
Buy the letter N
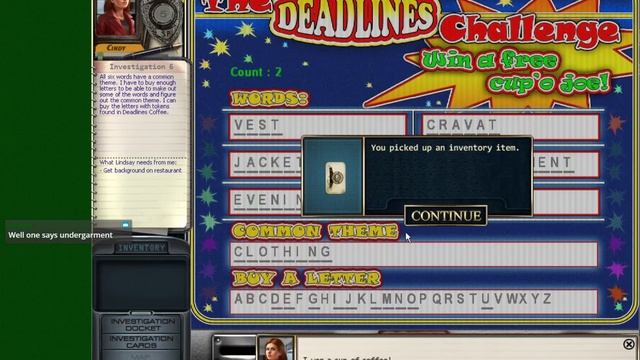pyautogui.click(x=399, y=299)
